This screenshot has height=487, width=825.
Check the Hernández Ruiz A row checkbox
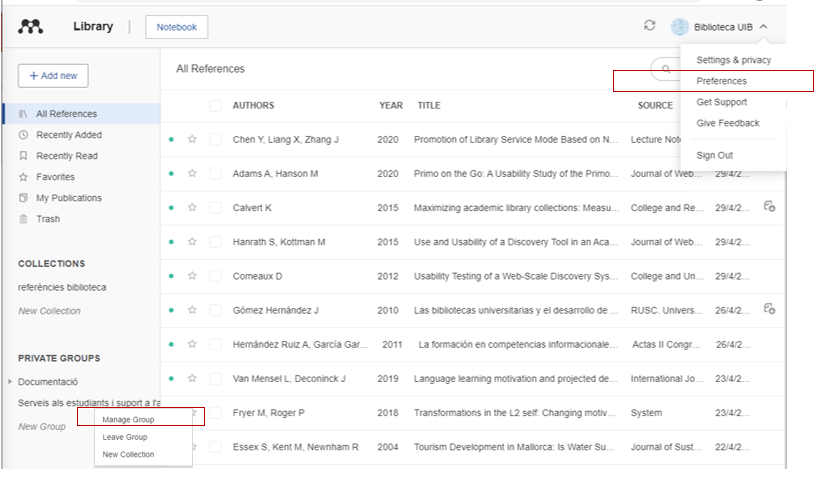[x=215, y=344]
